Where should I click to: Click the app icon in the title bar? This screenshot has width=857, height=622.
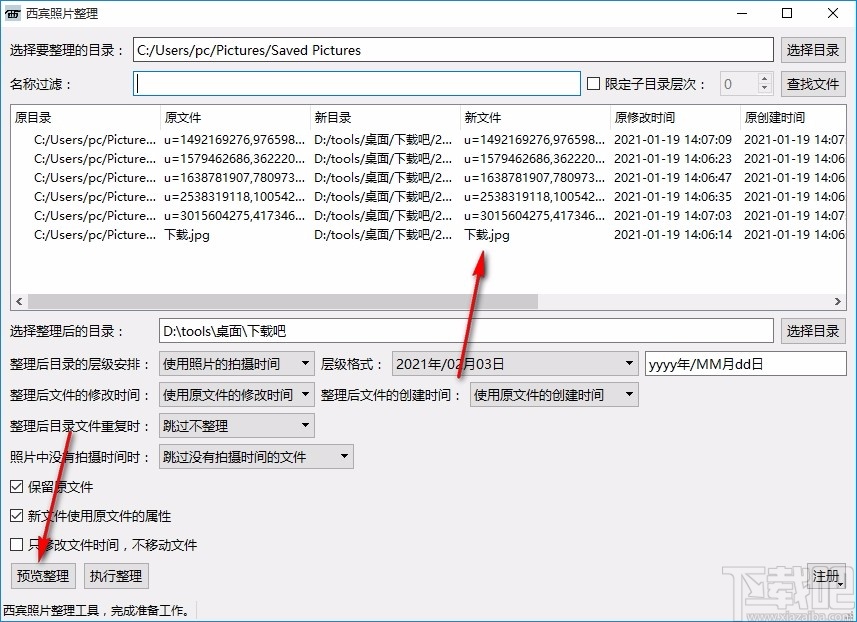pyautogui.click(x=12, y=13)
